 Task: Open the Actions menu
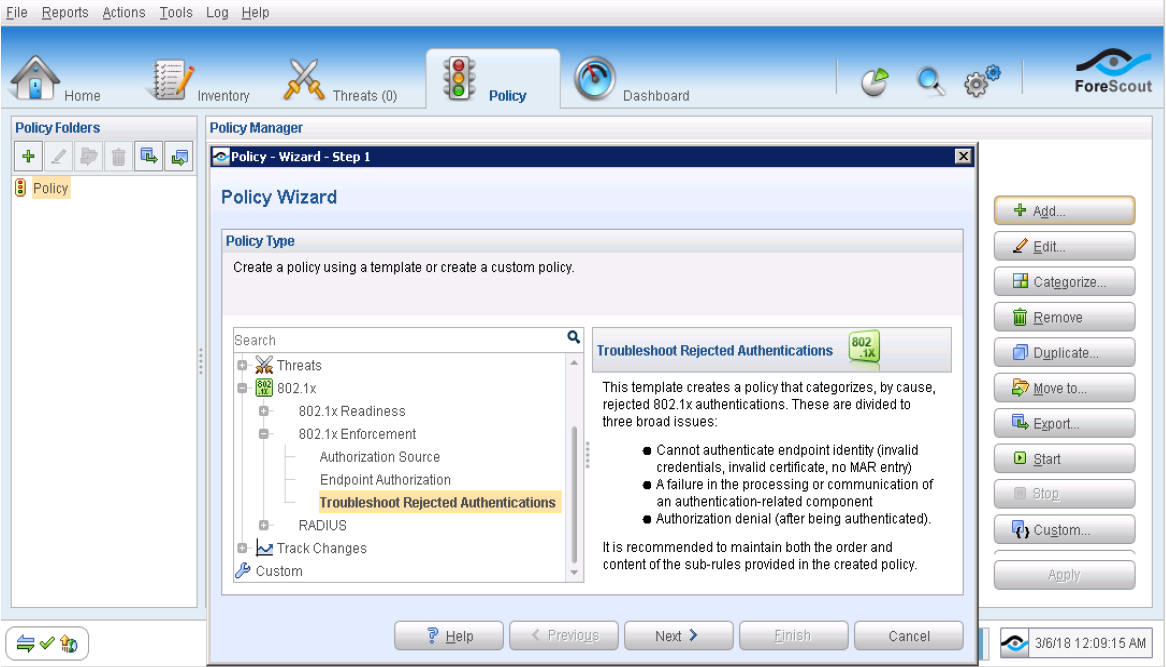[123, 13]
